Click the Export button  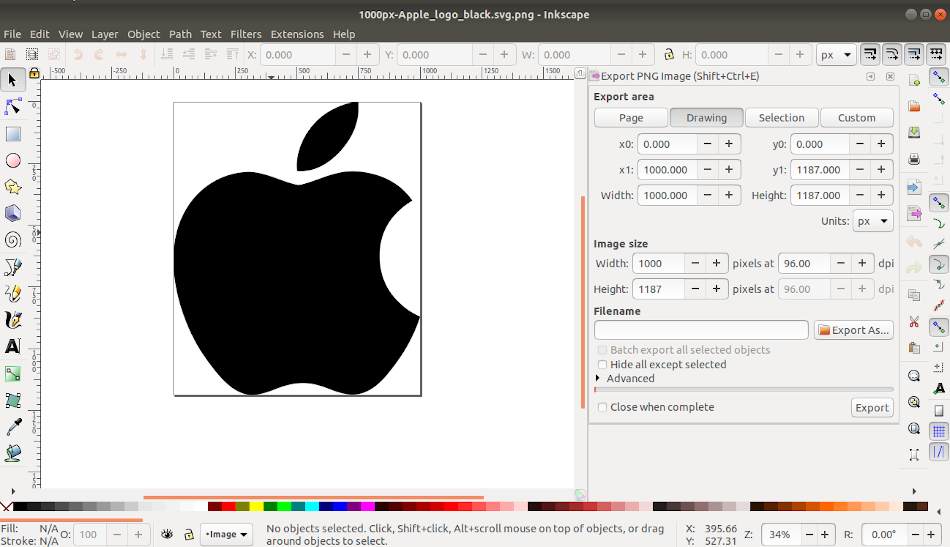872,408
